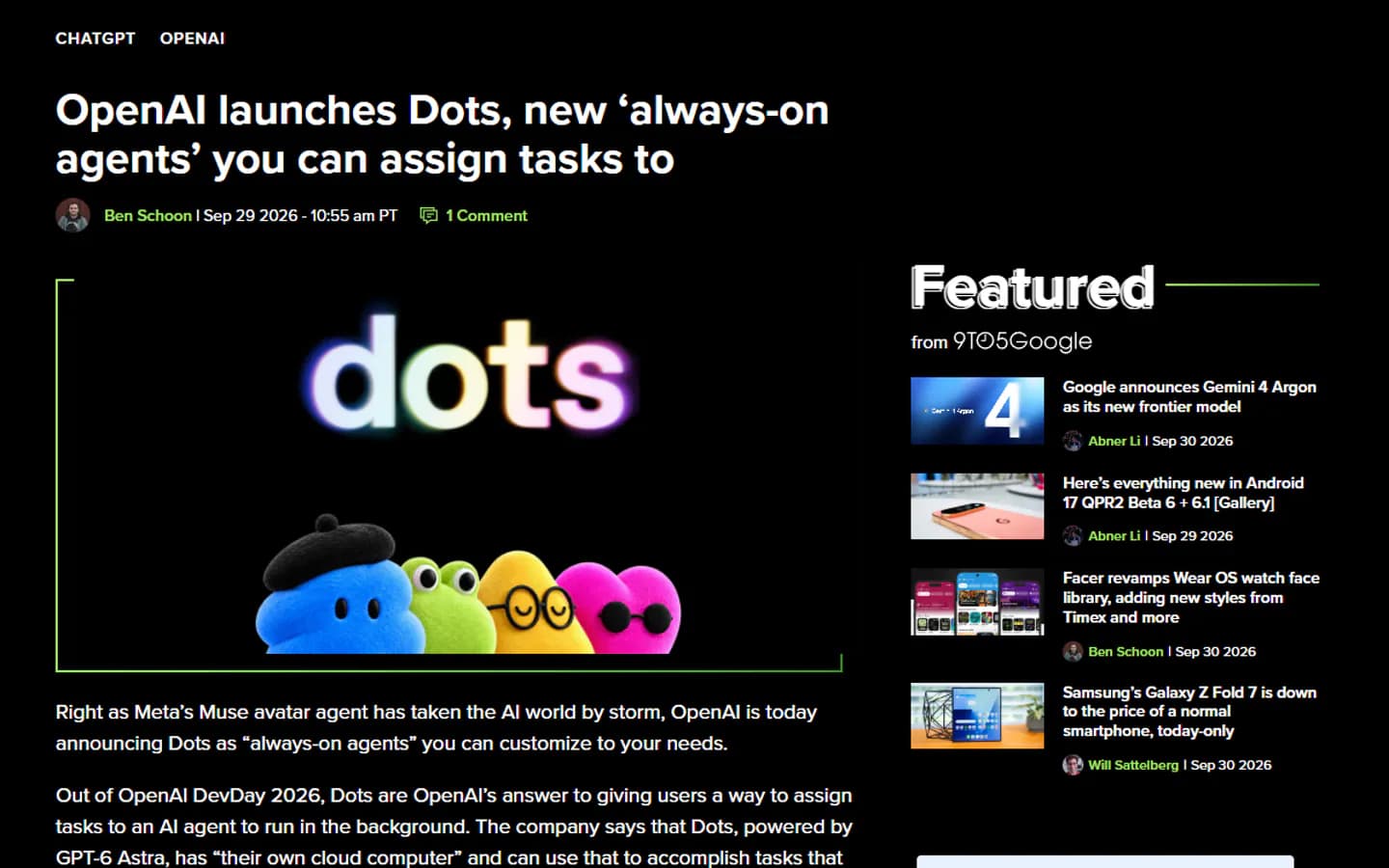Click Abner Li's avatar on the Gemini story
Viewport: 1389px width, 868px height.
pos(1073,441)
